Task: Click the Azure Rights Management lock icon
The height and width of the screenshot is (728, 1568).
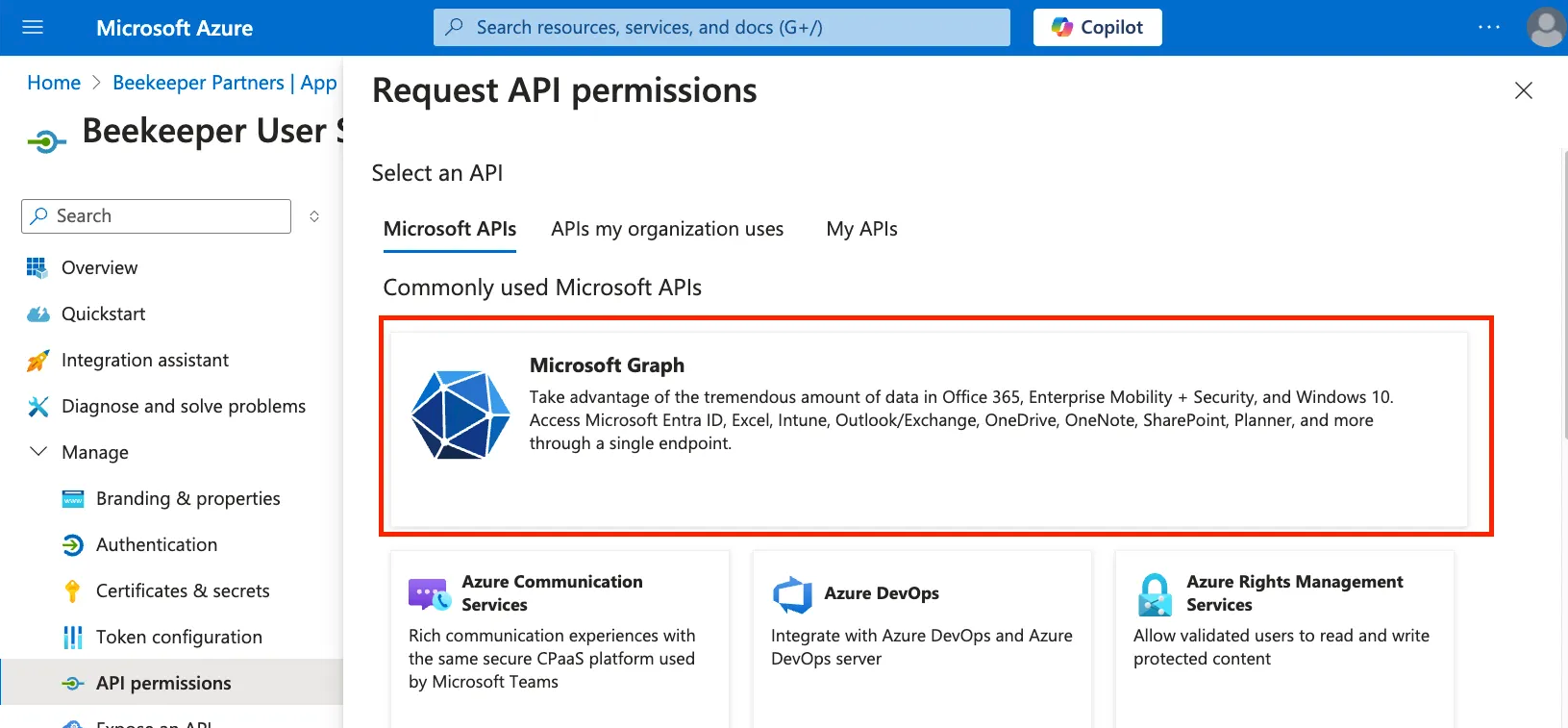Action: coord(1155,594)
